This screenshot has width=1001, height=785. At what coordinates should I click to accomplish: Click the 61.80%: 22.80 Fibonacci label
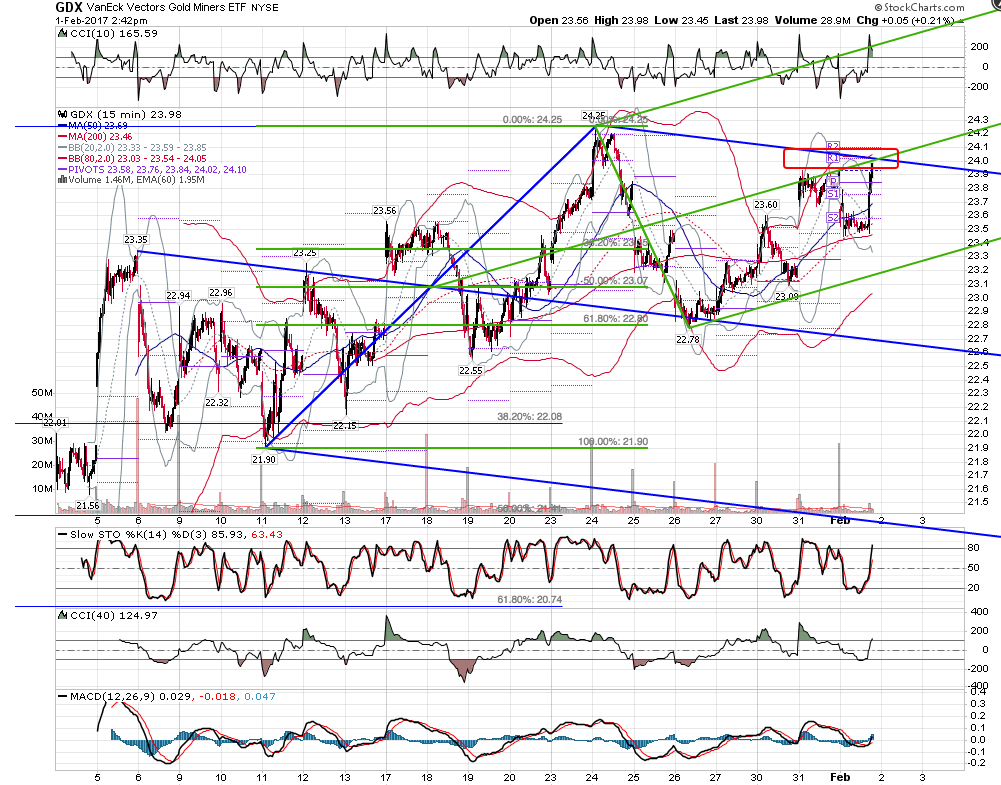(x=615, y=318)
